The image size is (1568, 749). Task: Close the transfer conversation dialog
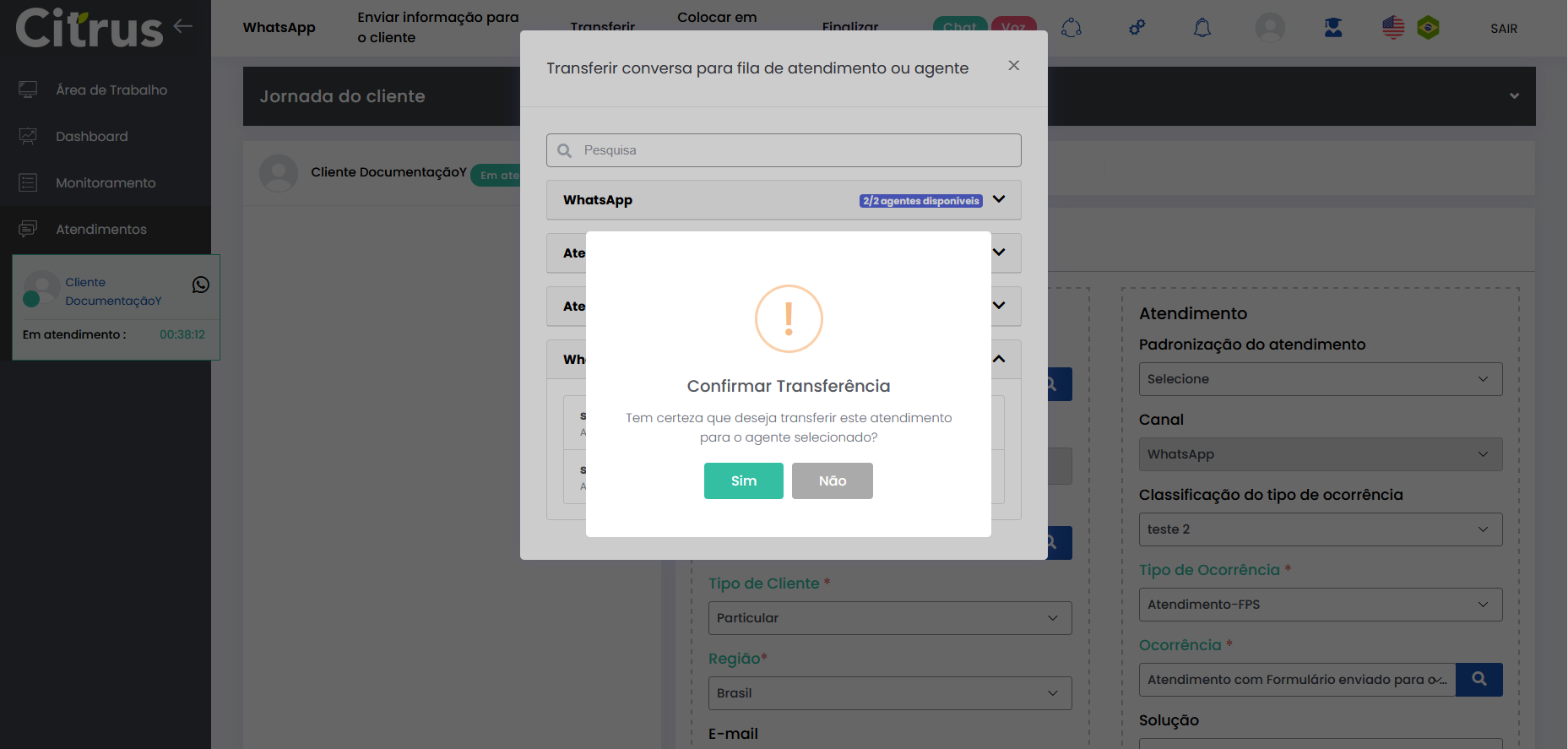click(x=1013, y=66)
